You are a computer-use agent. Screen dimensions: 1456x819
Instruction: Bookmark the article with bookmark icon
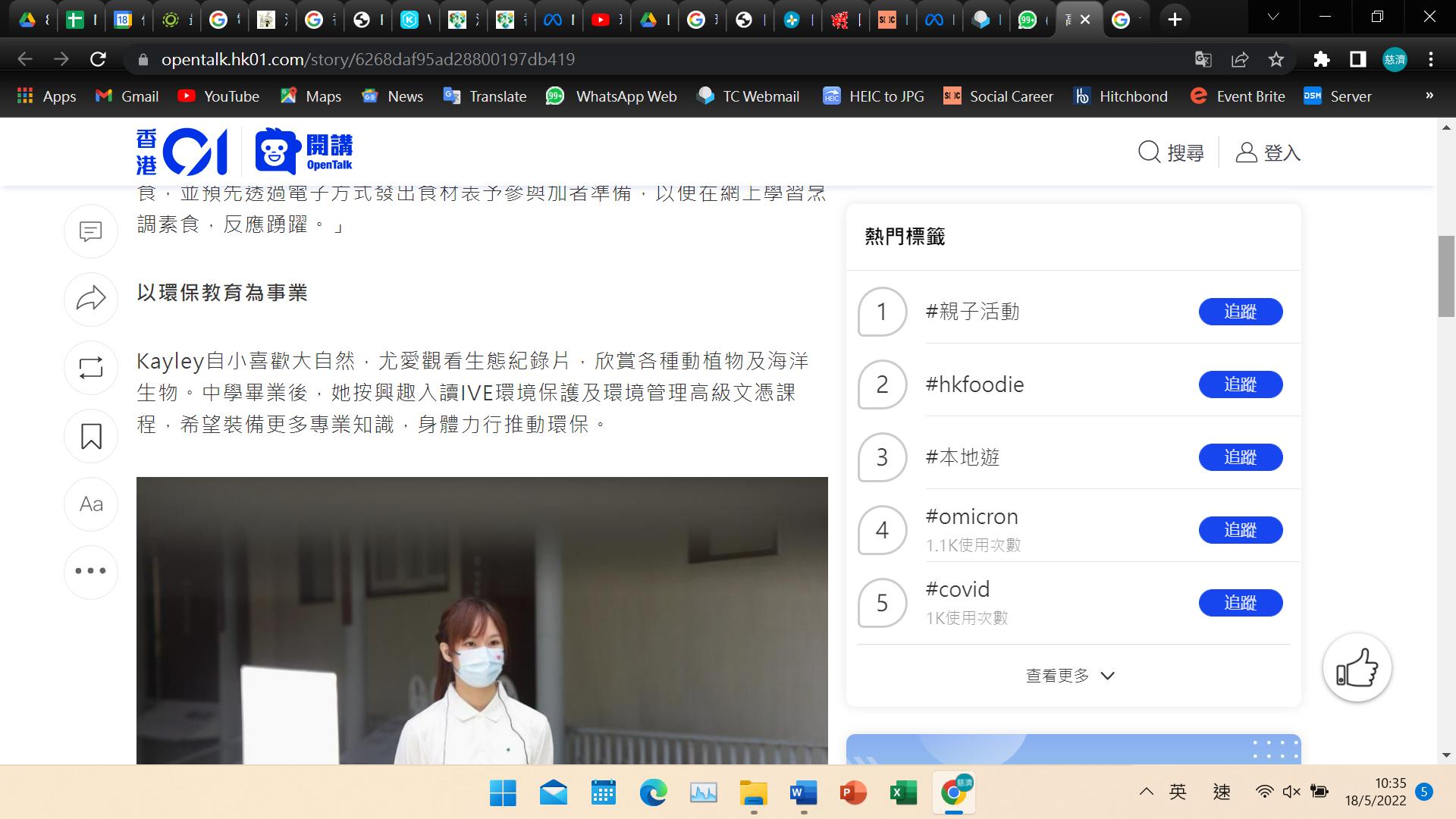(x=91, y=436)
